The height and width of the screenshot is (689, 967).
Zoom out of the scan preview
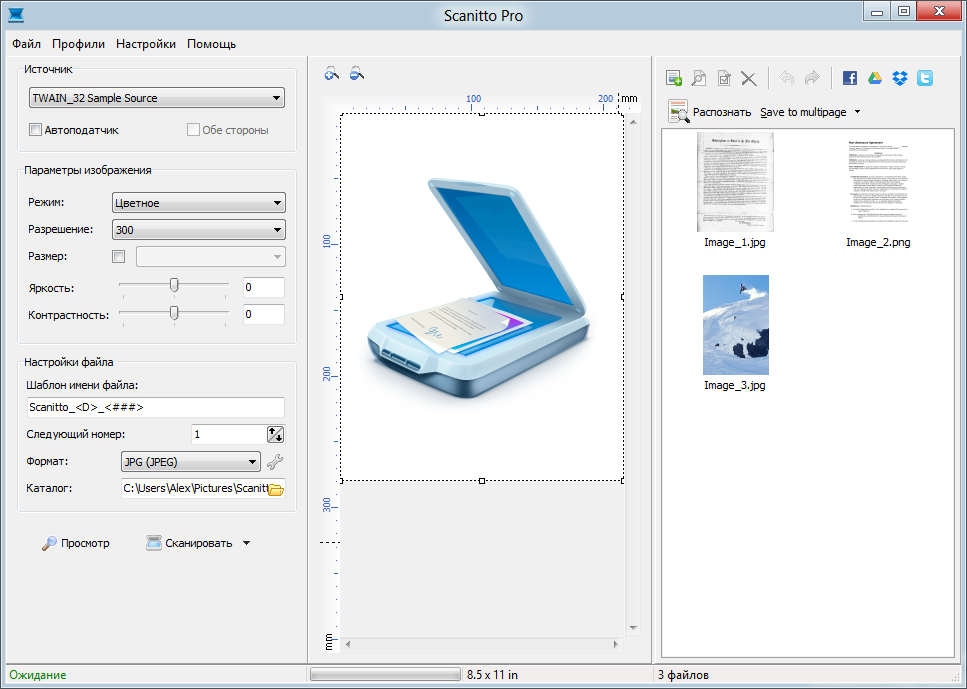click(x=356, y=73)
